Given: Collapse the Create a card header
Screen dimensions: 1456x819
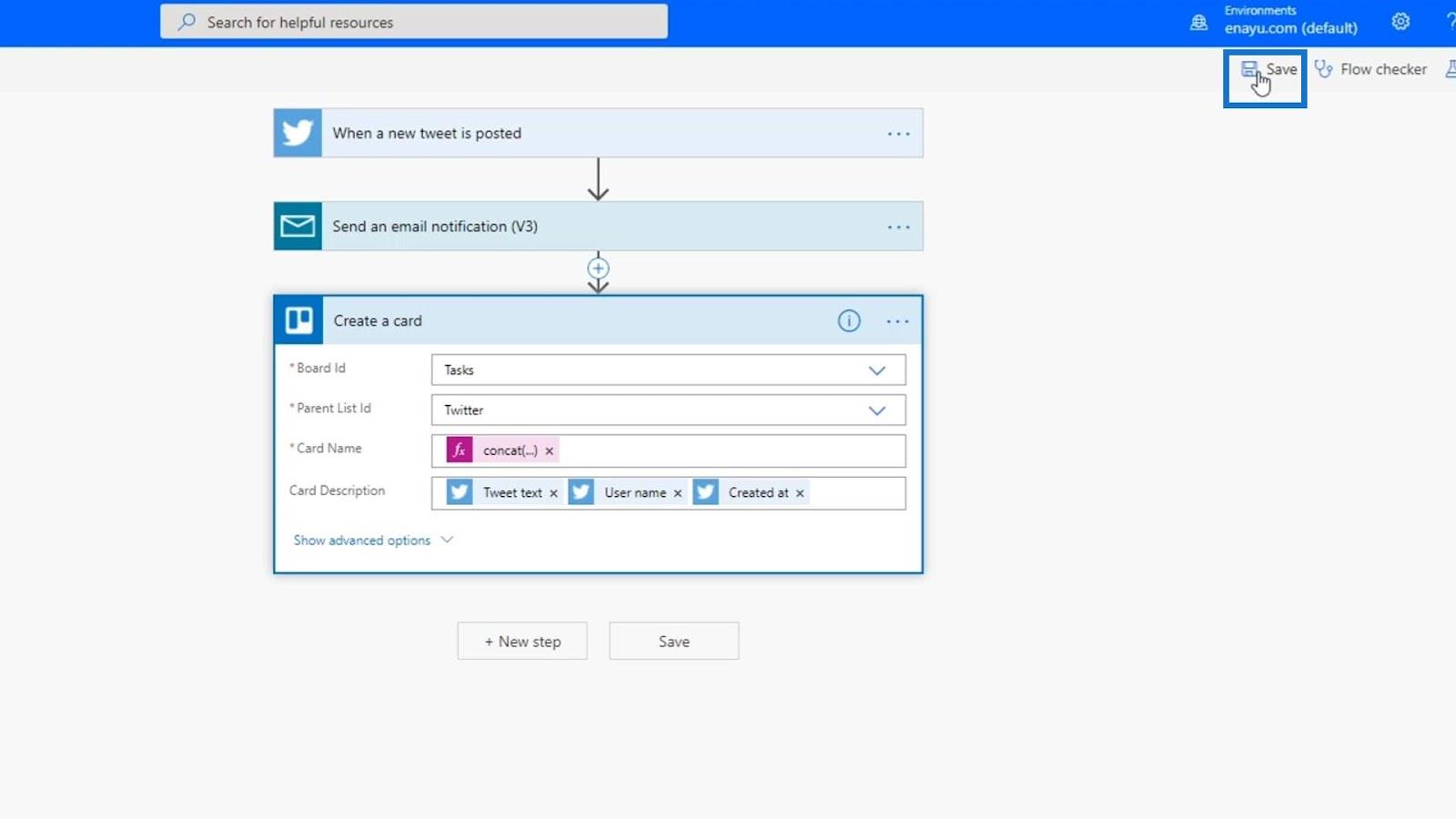Looking at the screenshot, I should point(598,320).
